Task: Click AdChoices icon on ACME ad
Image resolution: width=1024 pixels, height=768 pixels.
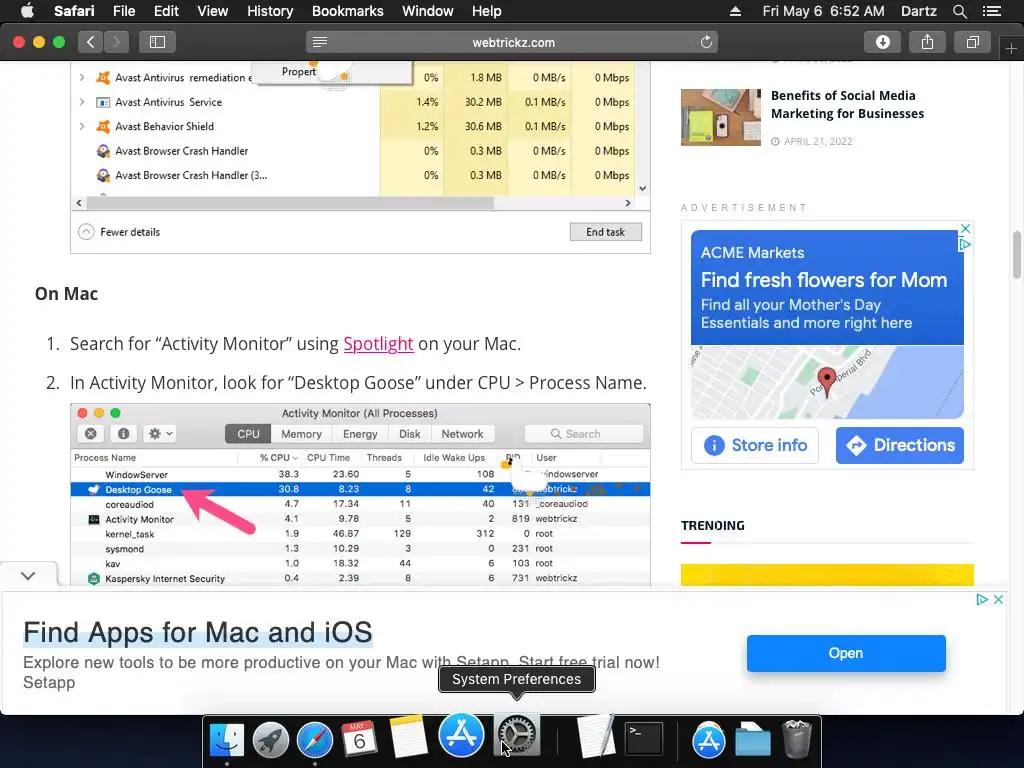Action: 965,244
